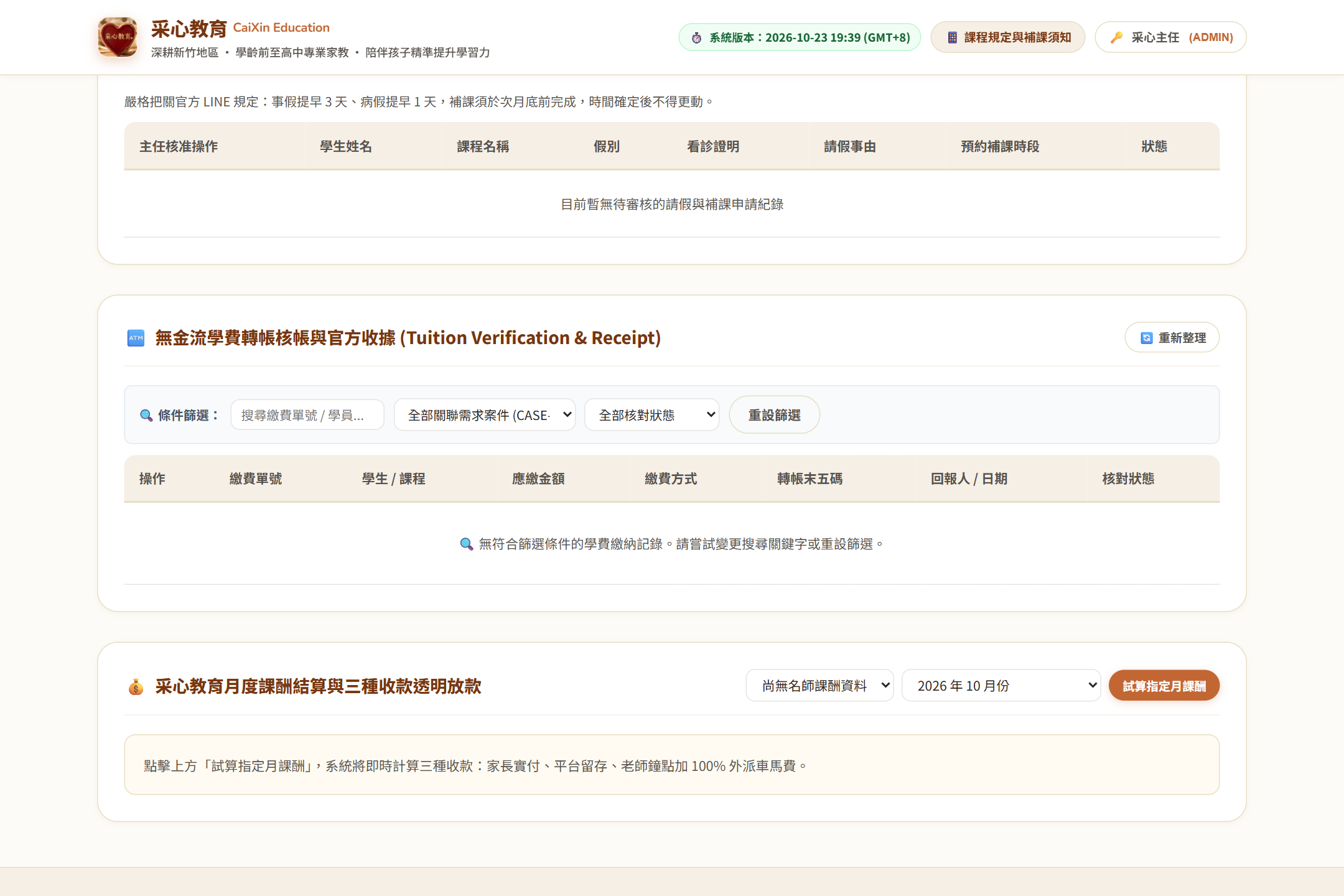Click the 系統版本 2026-10-23 status badge

point(800,37)
